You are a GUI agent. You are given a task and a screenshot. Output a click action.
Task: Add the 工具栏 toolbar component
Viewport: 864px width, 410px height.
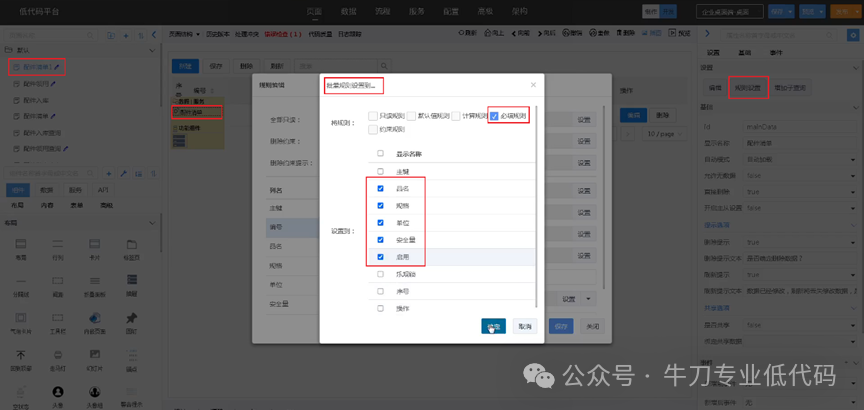pyautogui.click(x=57, y=322)
